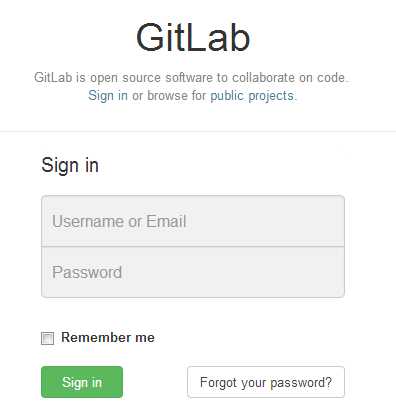Image resolution: width=396 pixels, height=411 pixels.
Task: Click inside the Password box placeholder
Action: click(87, 272)
